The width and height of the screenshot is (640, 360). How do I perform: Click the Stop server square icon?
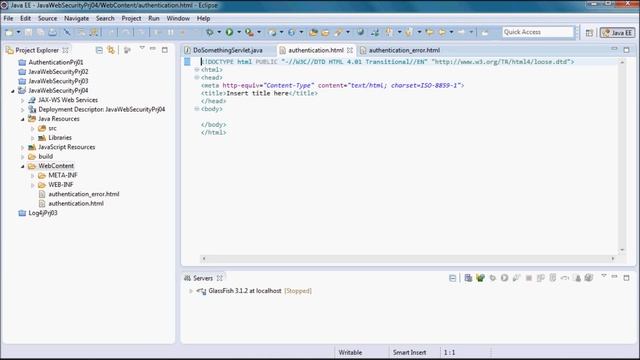point(529,278)
